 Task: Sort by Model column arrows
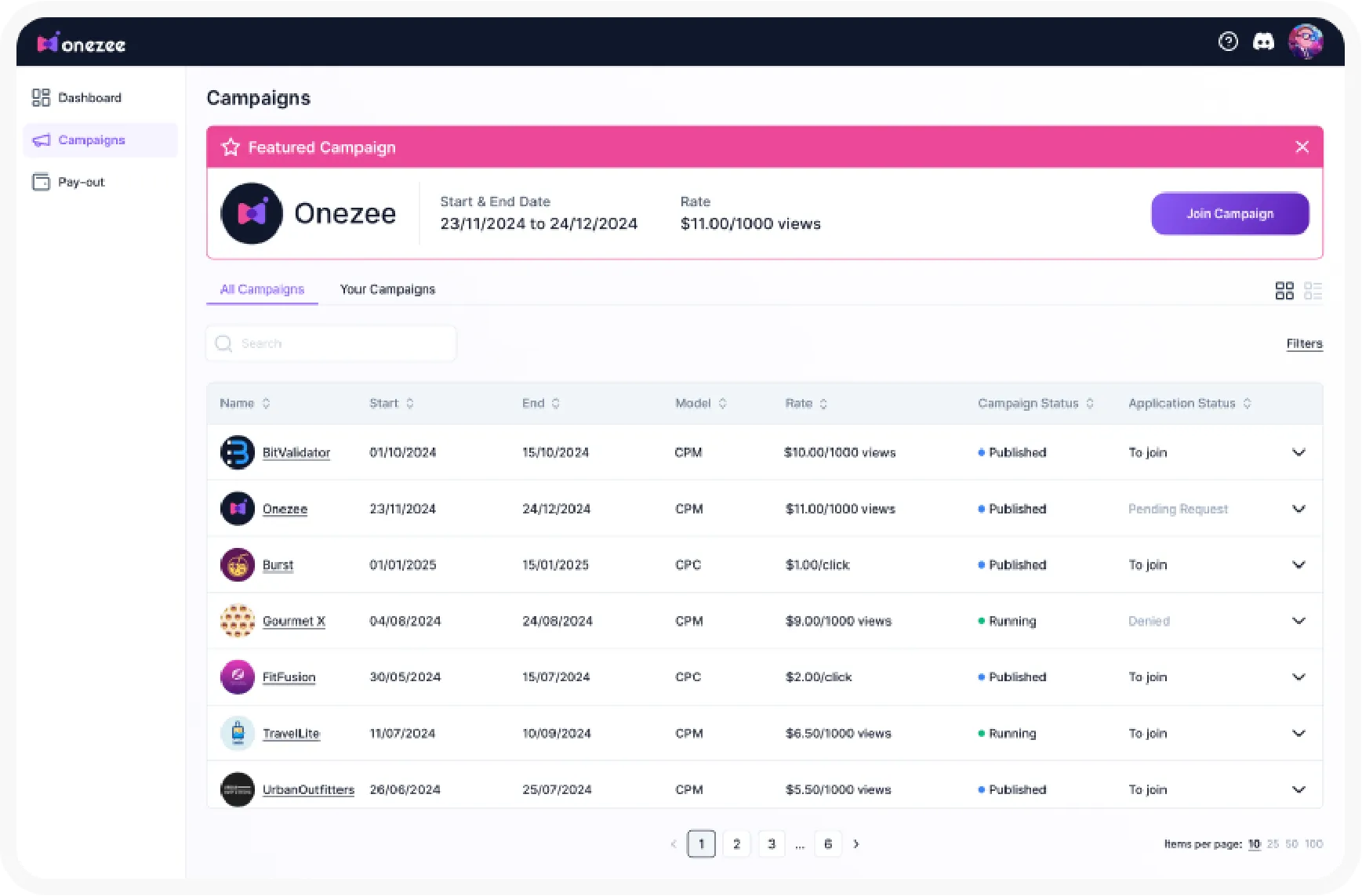(x=722, y=403)
